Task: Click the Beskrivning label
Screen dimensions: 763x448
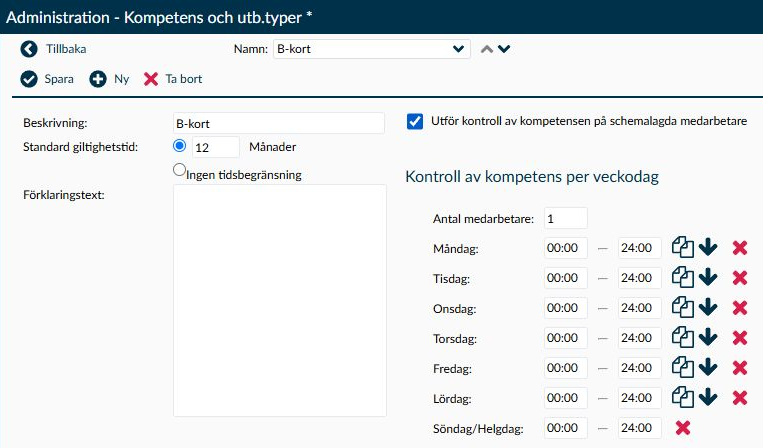Action: tap(55, 123)
